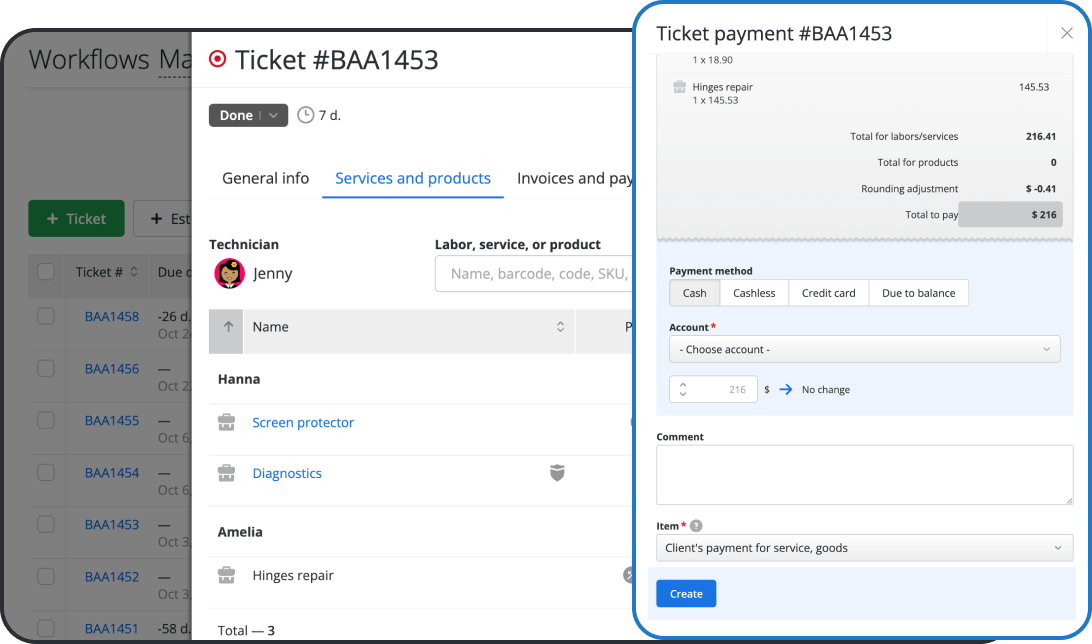This screenshot has width=1092, height=644.
Task: Tick the checkbox for ticket BAA1458
Action: 46,316
